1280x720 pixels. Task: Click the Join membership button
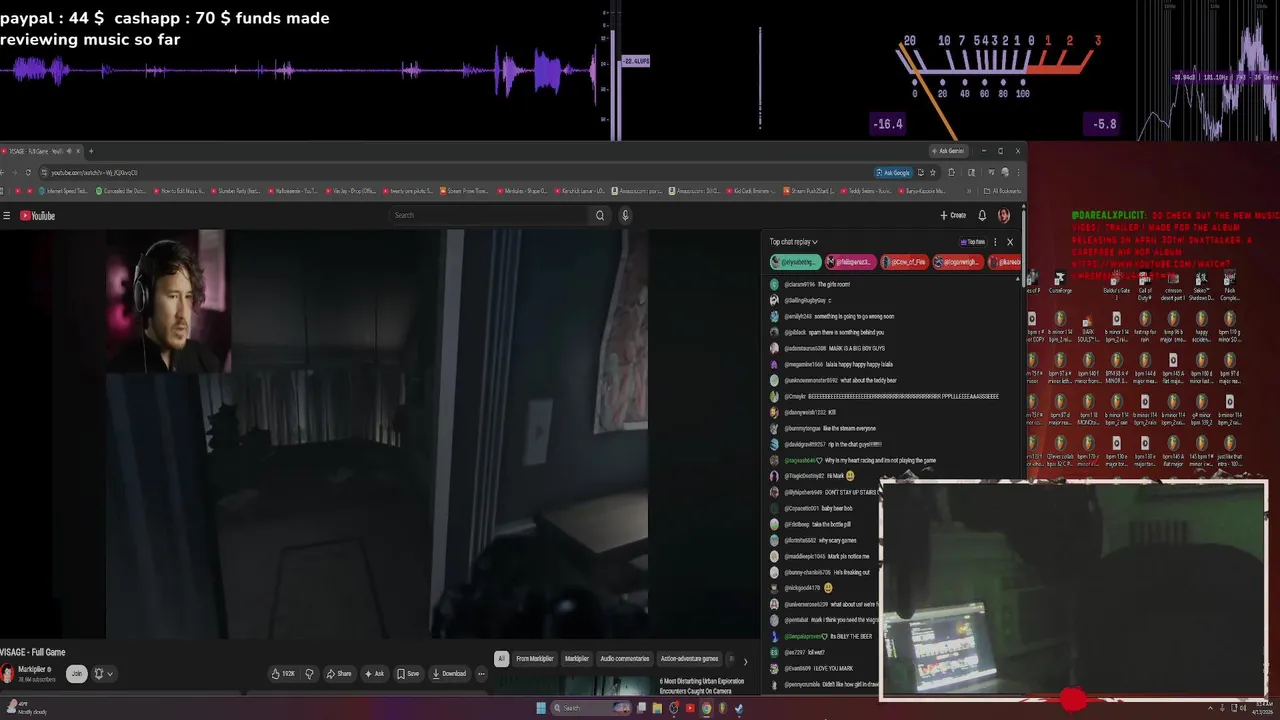coord(76,674)
